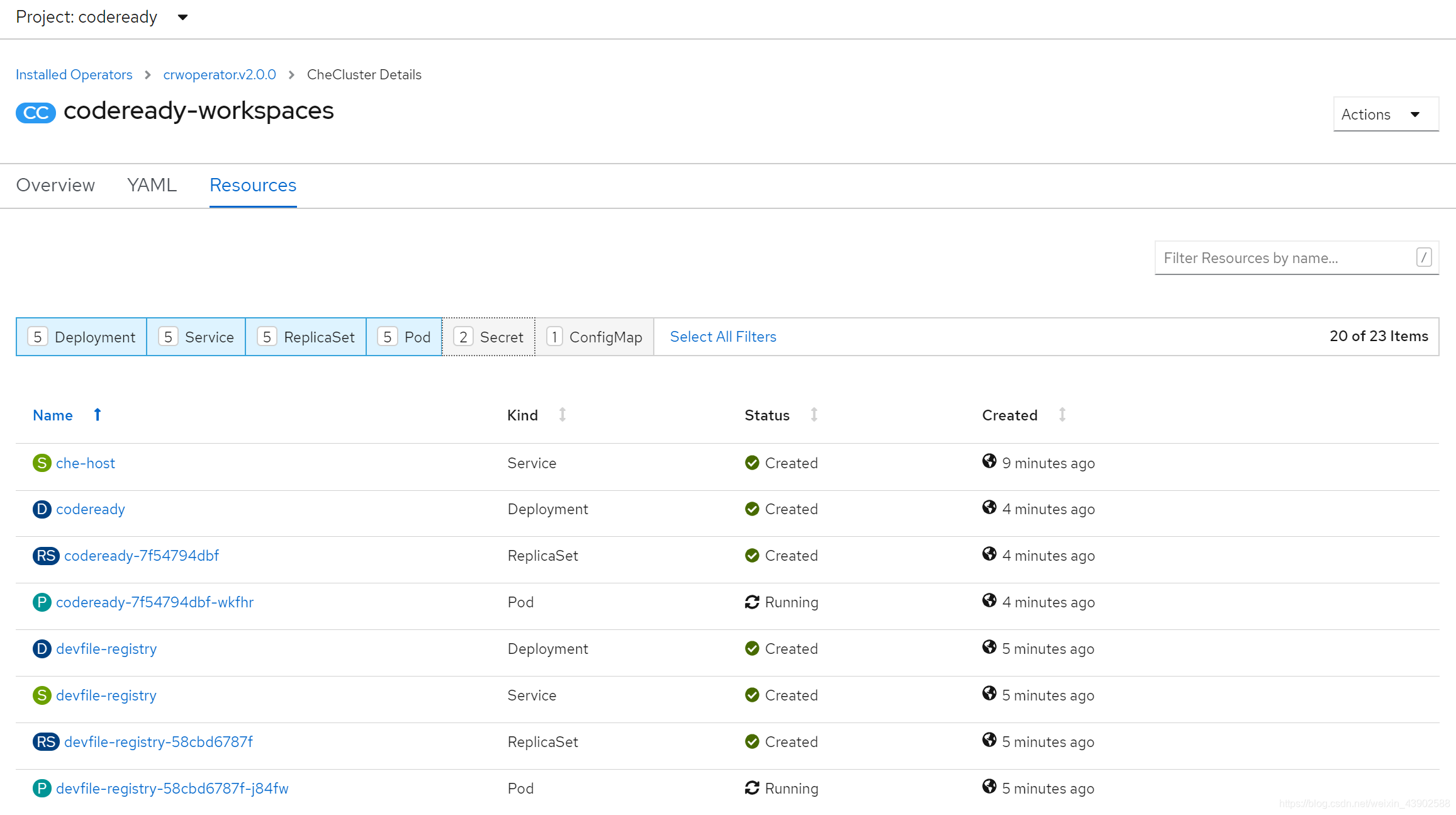1456x815 pixels.
Task: Click the Pod icon beside devfile-registry-58cbd6787f-j84fw
Action: click(x=42, y=789)
